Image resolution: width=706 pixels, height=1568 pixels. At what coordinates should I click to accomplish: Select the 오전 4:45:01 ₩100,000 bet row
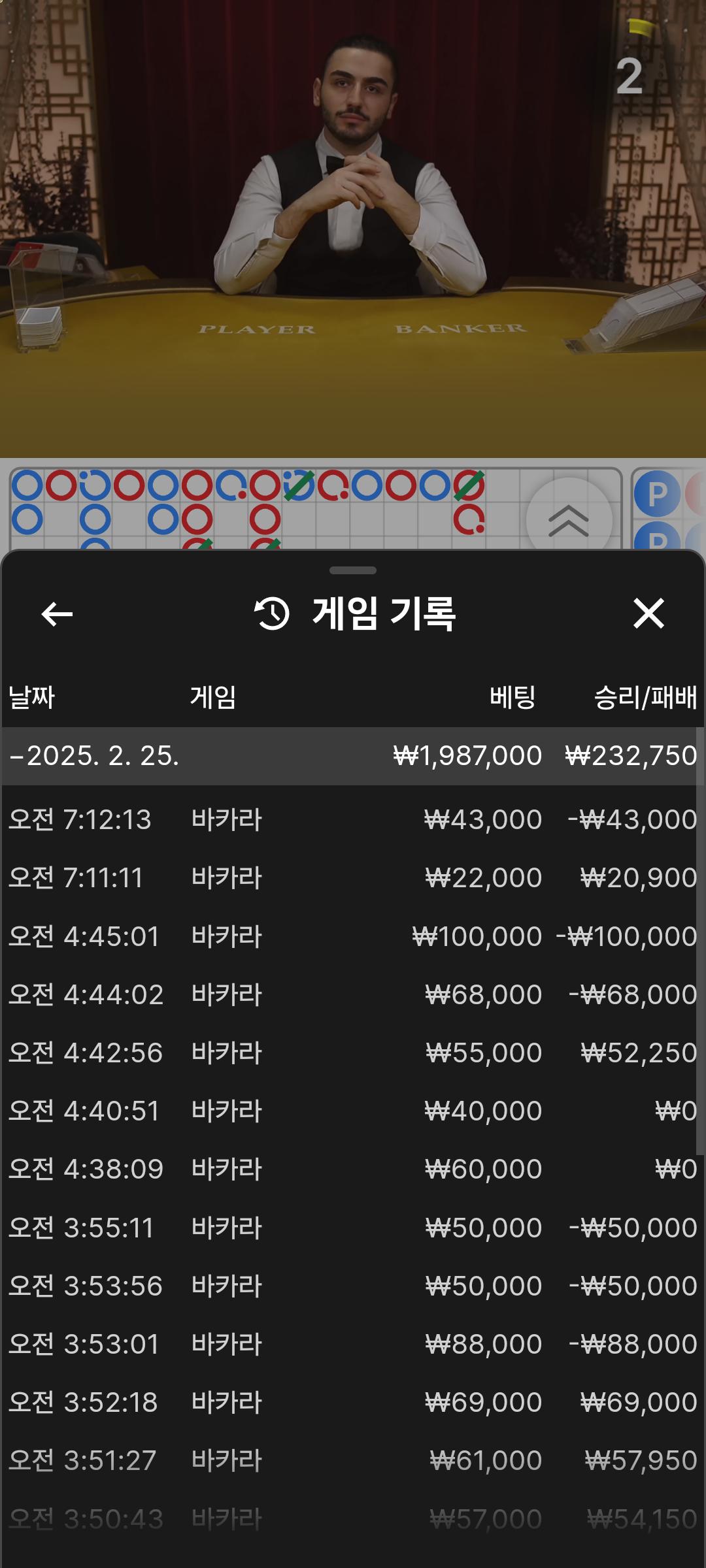point(353,937)
